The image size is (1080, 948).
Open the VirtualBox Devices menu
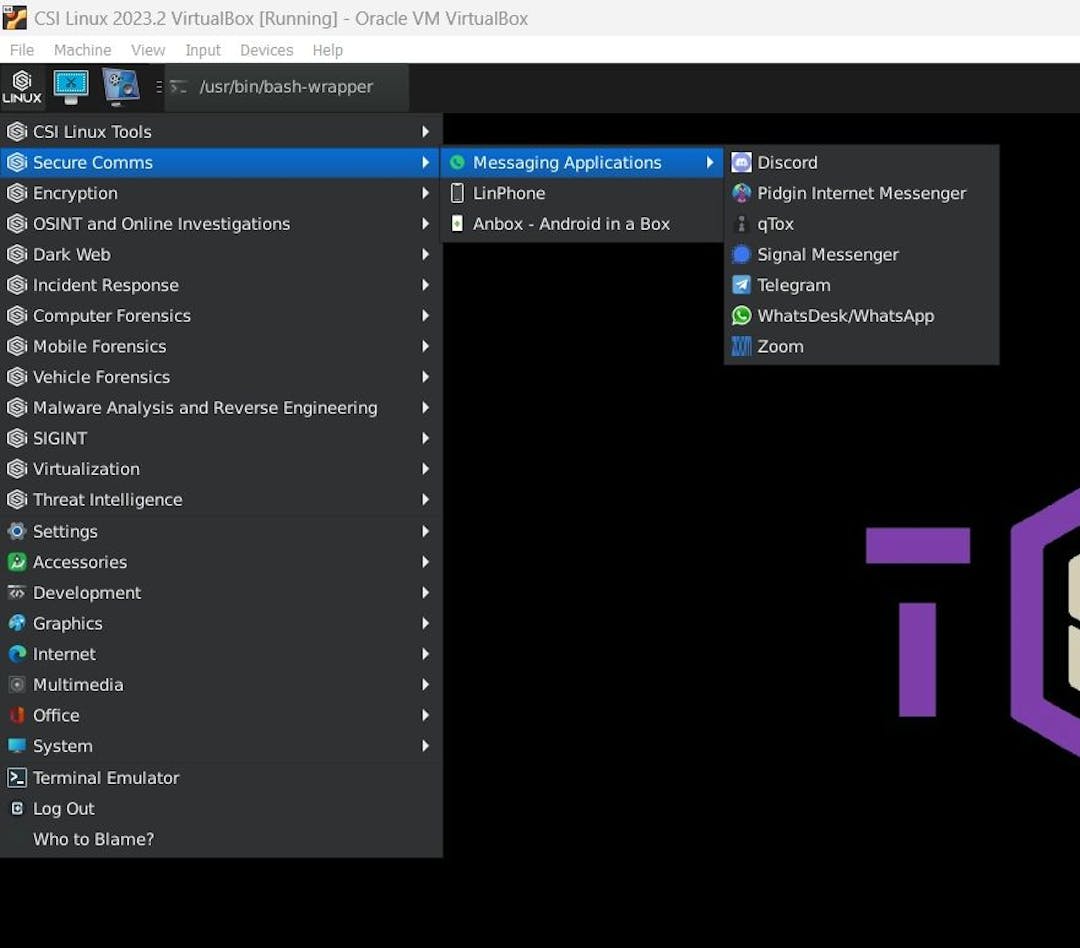tap(266, 50)
